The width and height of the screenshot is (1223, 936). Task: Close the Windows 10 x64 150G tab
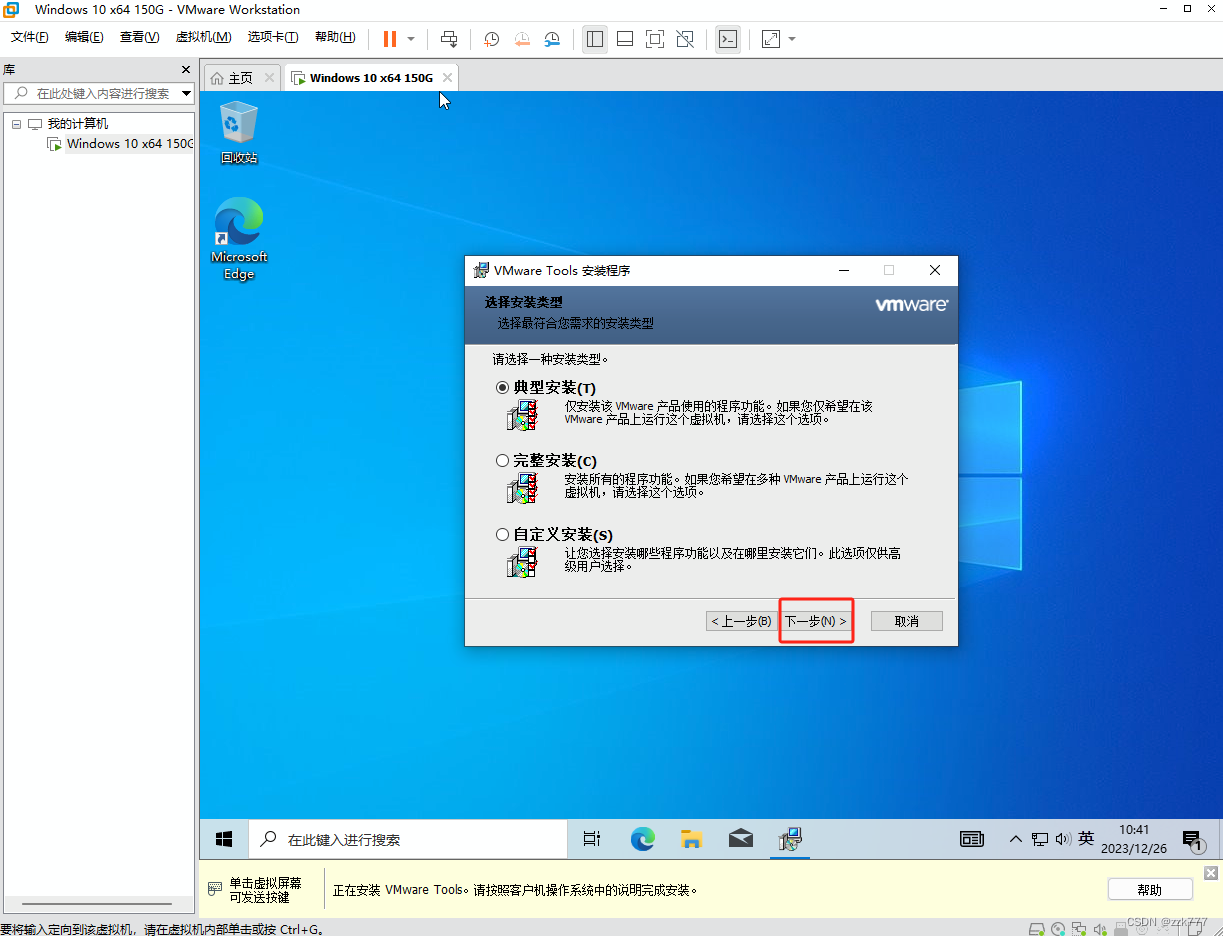click(x=447, y=78)
